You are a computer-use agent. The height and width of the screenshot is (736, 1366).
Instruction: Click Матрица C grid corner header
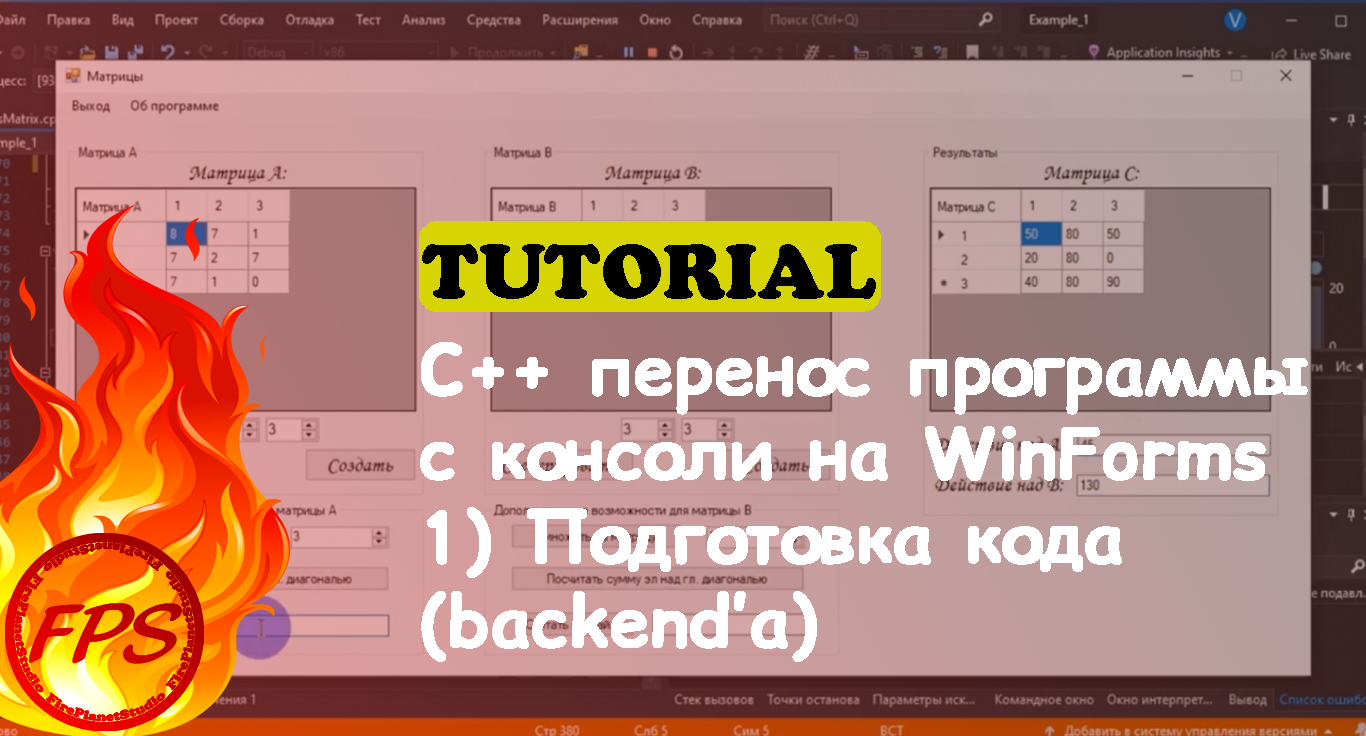pyautogui.click(x=976, y=207)
